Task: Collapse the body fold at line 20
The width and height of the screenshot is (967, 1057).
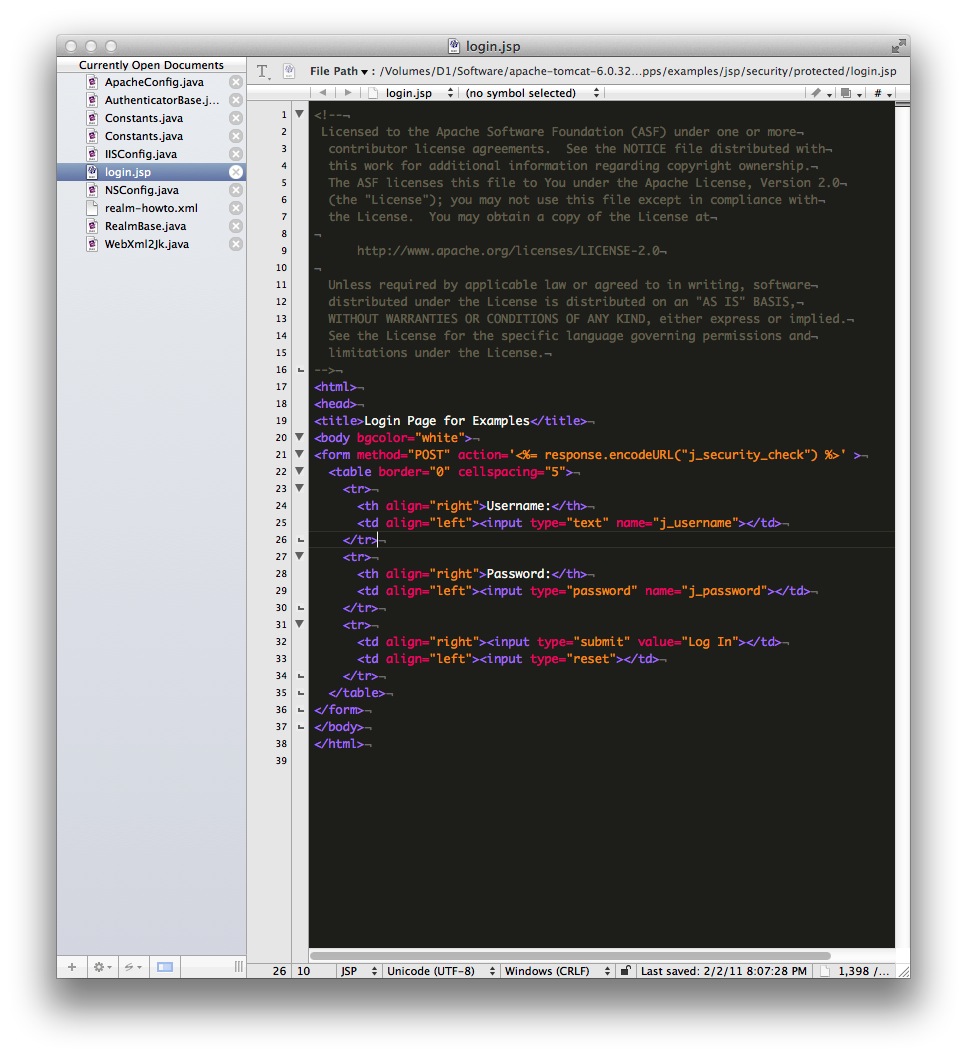Action: tap(299, 437)
